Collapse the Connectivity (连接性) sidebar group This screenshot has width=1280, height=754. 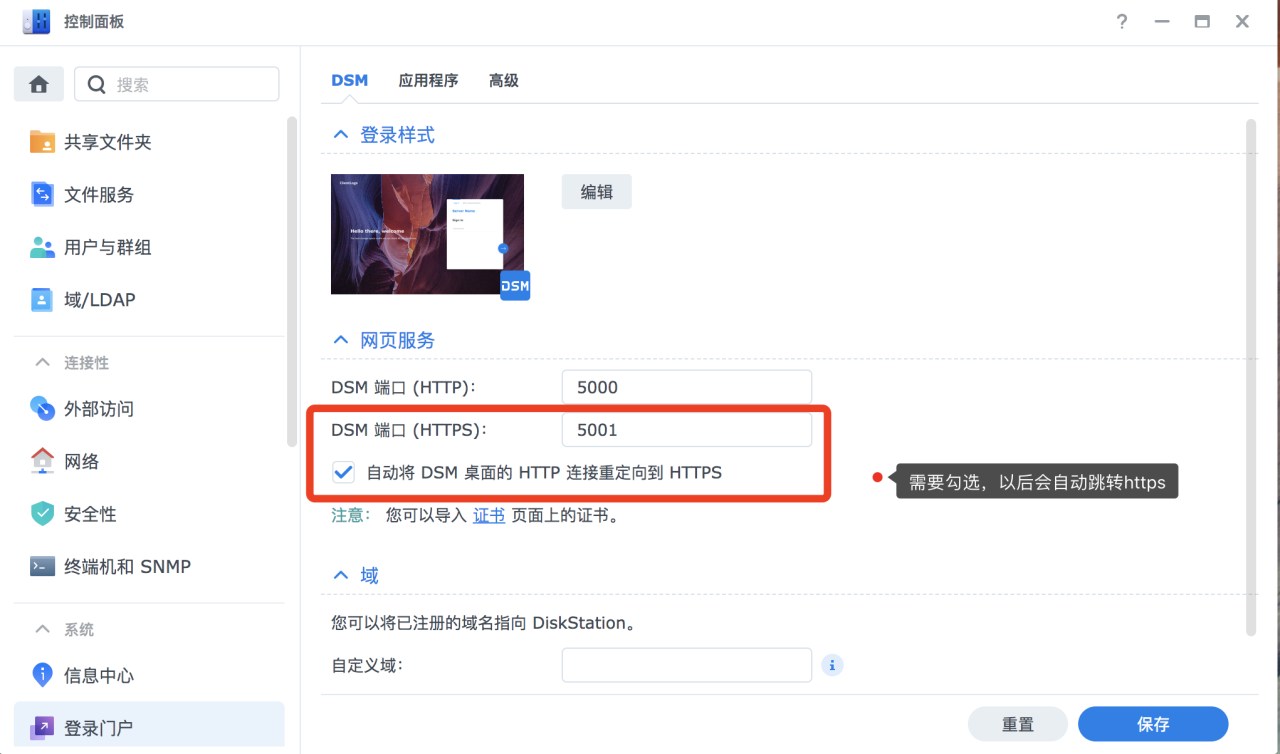pos(42,362)
